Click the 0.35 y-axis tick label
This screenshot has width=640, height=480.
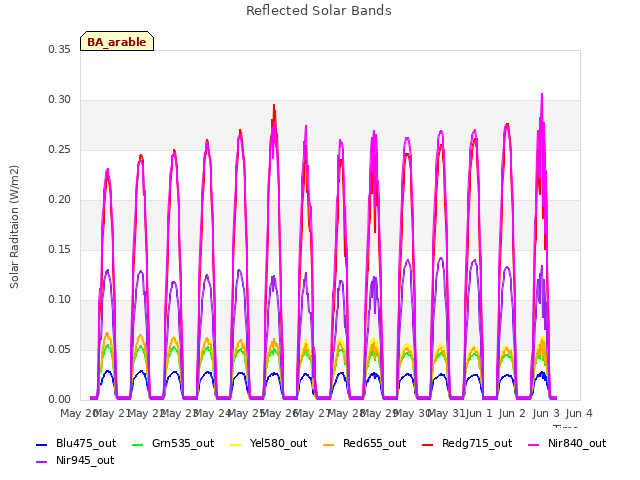pyautogui.click(x=60, y=50)
